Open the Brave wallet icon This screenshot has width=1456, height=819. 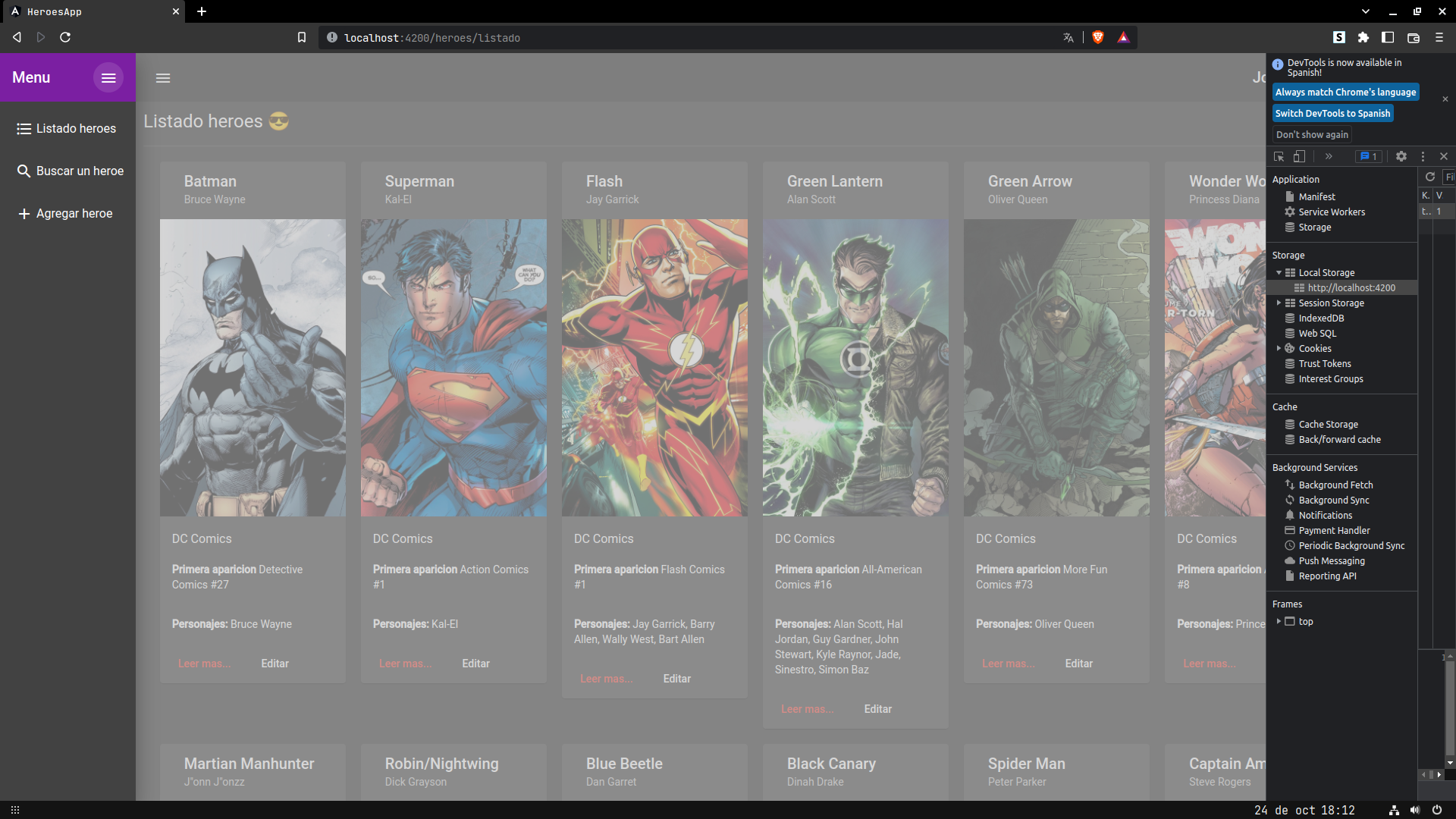1414,37
